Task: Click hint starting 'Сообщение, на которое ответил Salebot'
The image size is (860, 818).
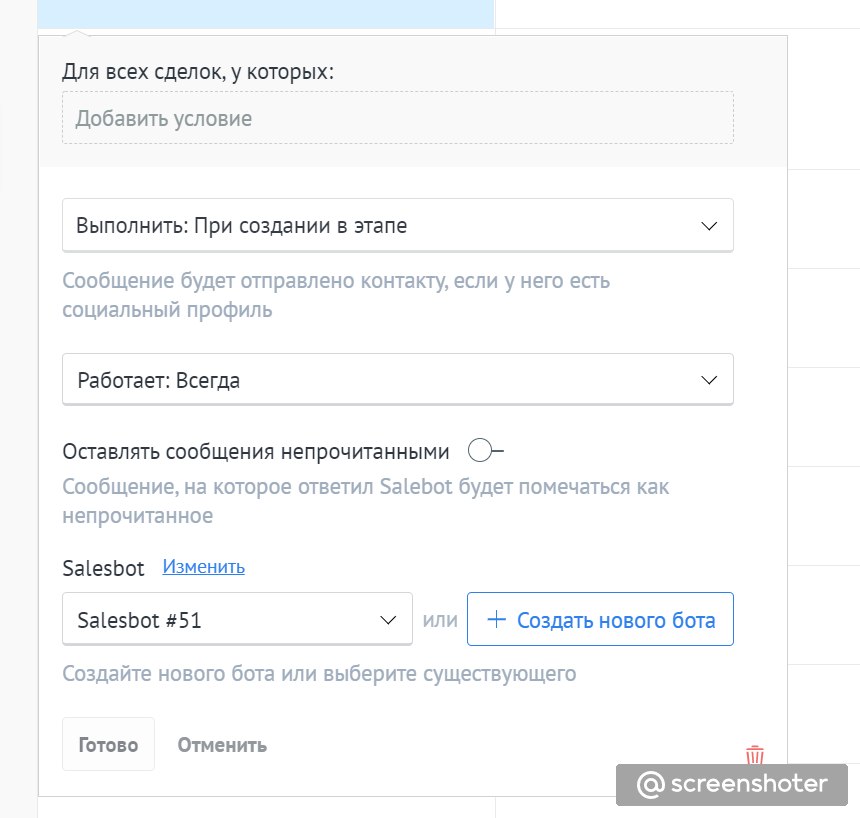Action: (365, 501)
